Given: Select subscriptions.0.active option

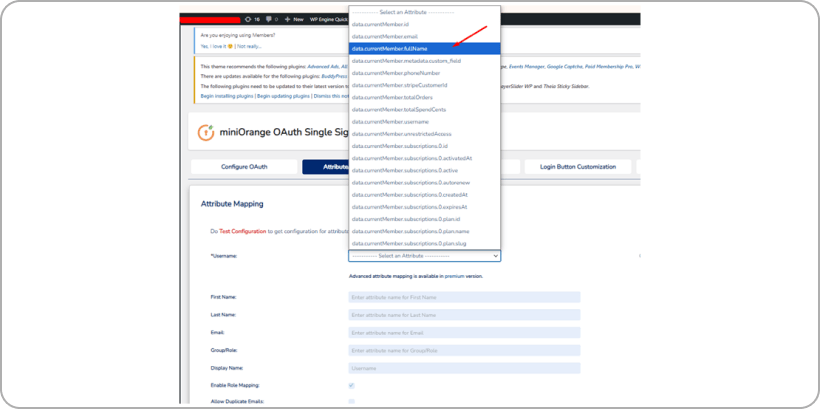Looking at the screenshot, I should tap(425, 171).
